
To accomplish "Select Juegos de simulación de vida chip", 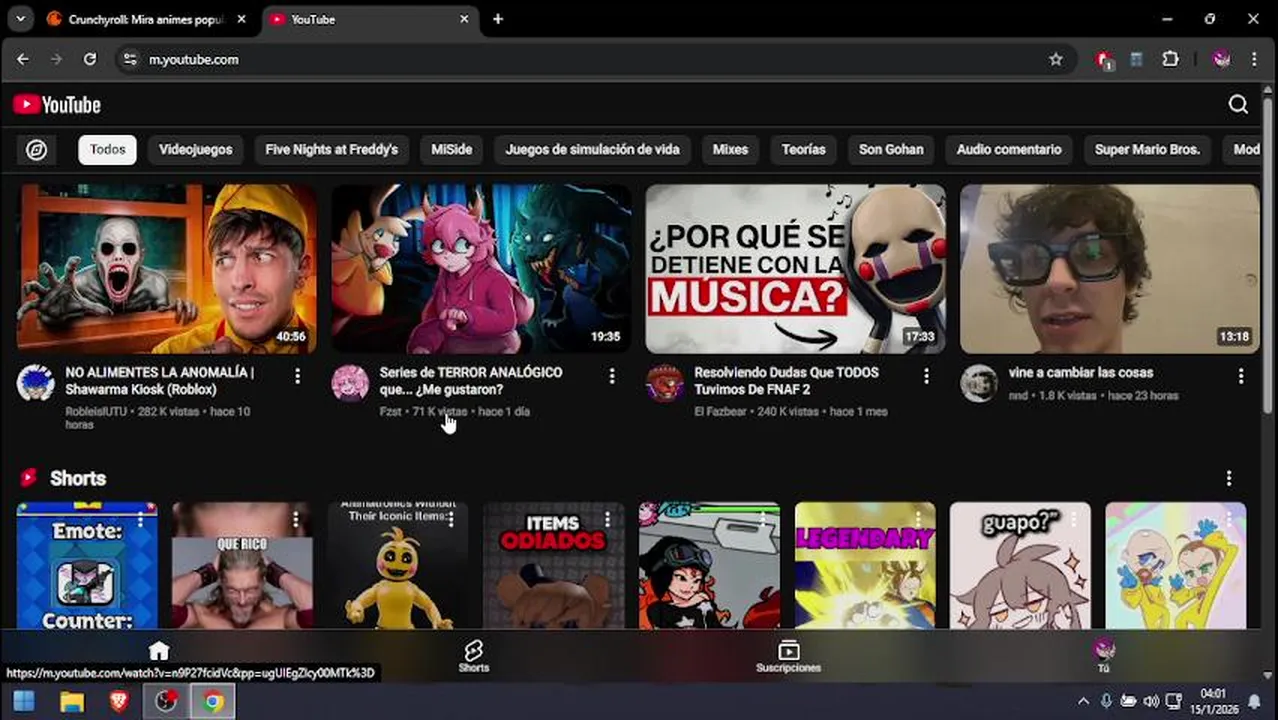I will (592, 150).
